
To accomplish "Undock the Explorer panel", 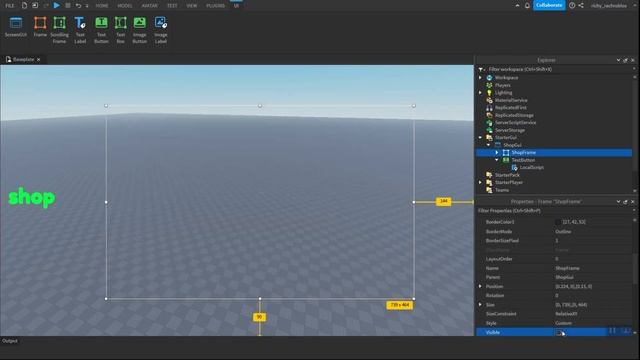I will (625, 60).
